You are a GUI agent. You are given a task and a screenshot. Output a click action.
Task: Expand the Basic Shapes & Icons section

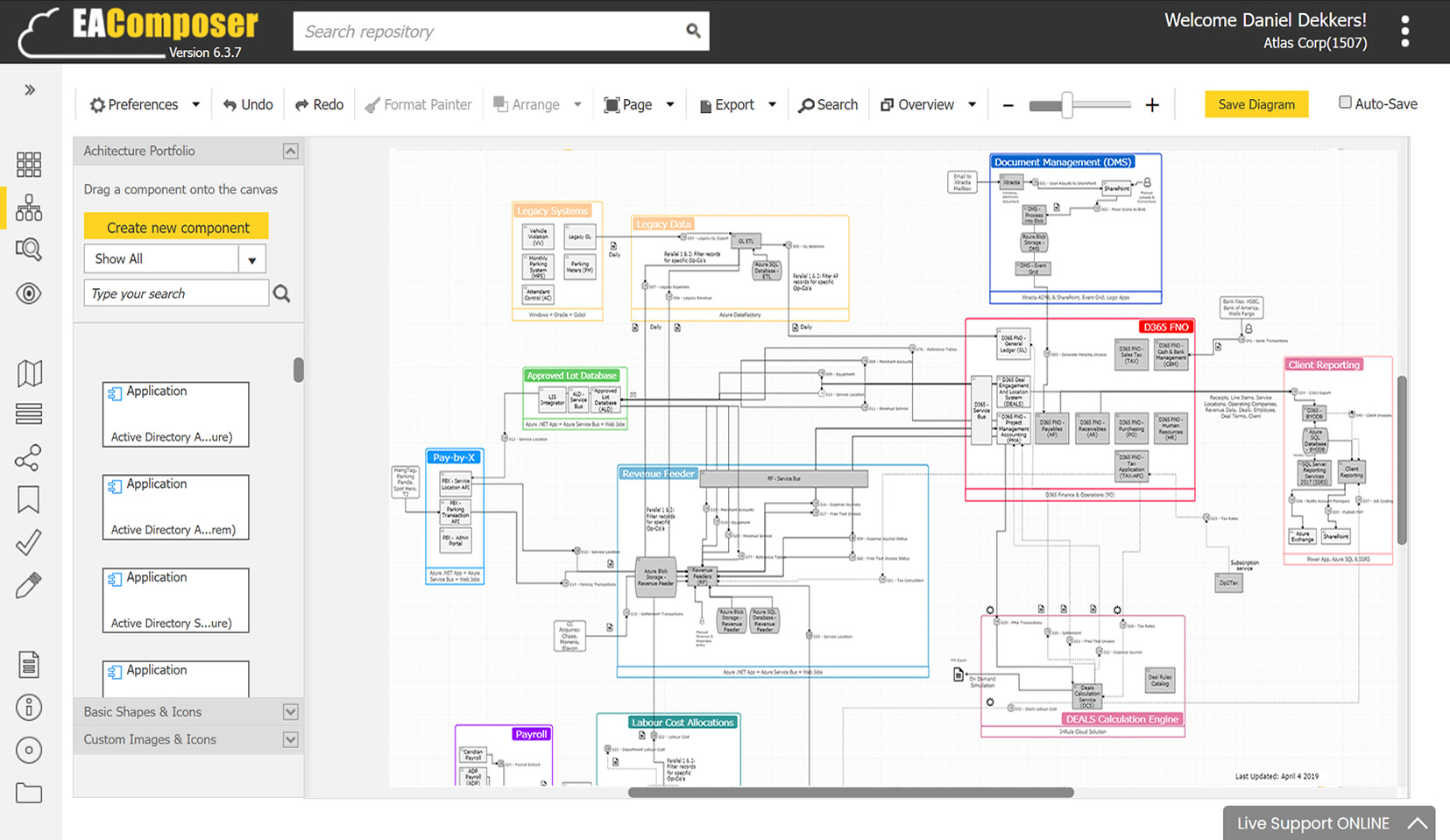(x=291, y=712)
